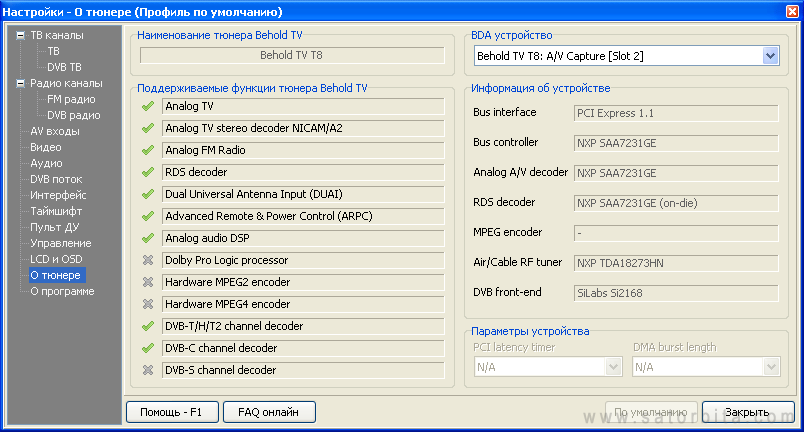The height and width of the screenshot is (432, 804).
Task: Open the PCI latency timer dropdown
Action: tap(613, 367)
